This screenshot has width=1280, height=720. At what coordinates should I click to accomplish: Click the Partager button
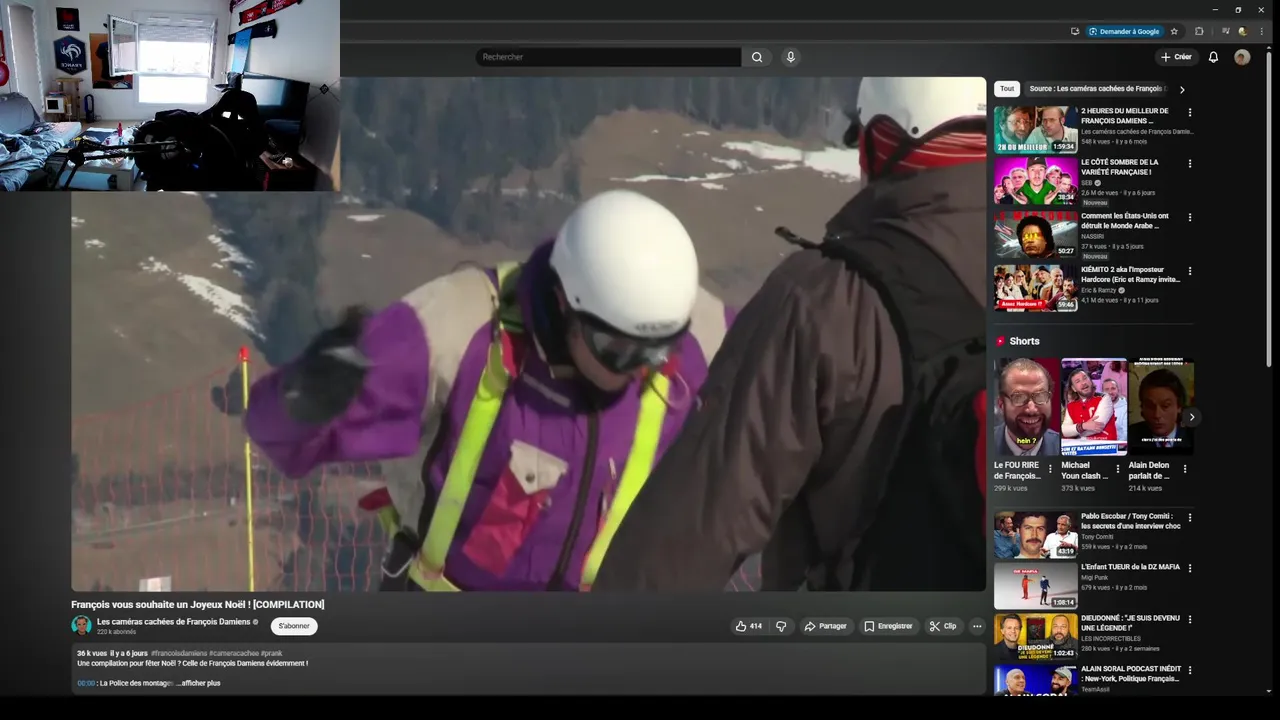tap(825, 626)
